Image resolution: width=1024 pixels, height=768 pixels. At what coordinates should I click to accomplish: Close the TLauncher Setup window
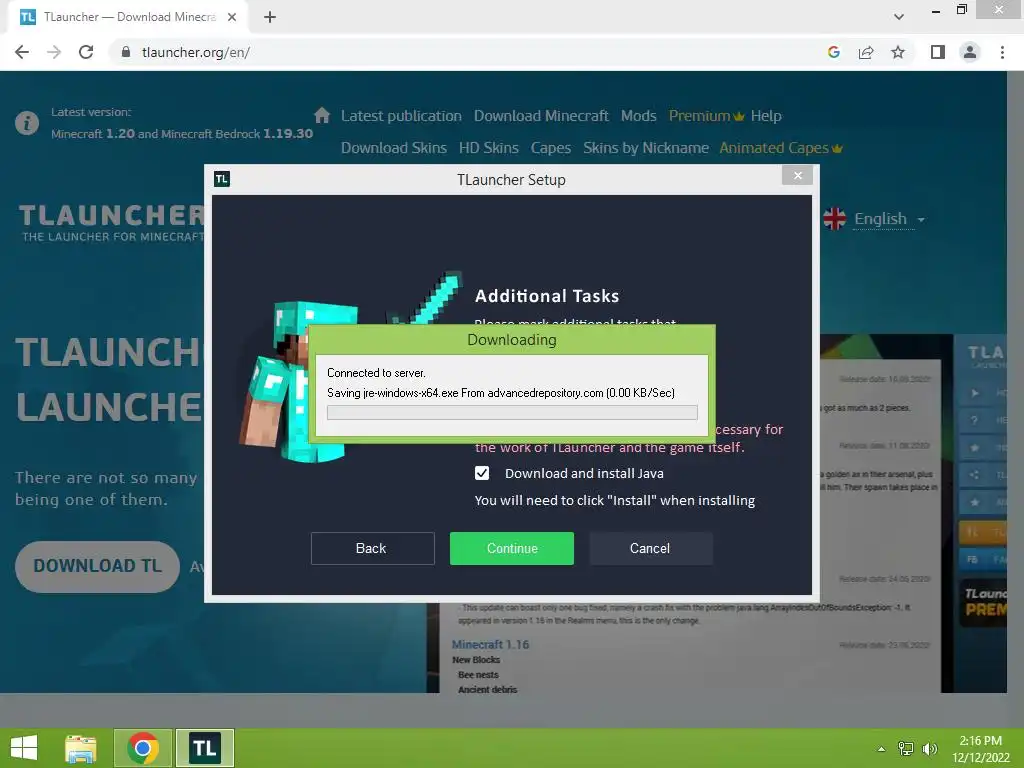pos(797,175)
